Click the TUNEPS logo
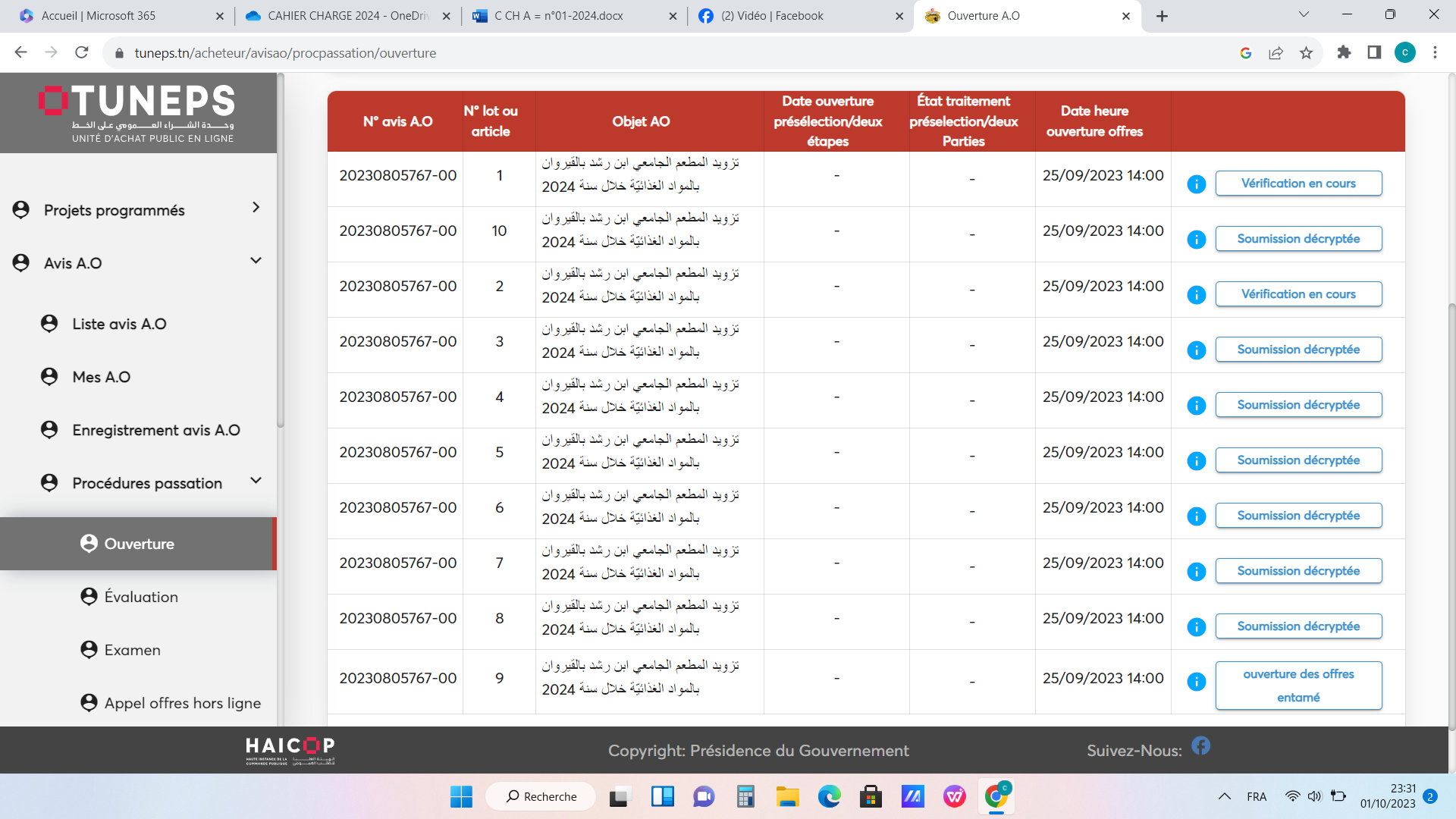 point(138,113)
